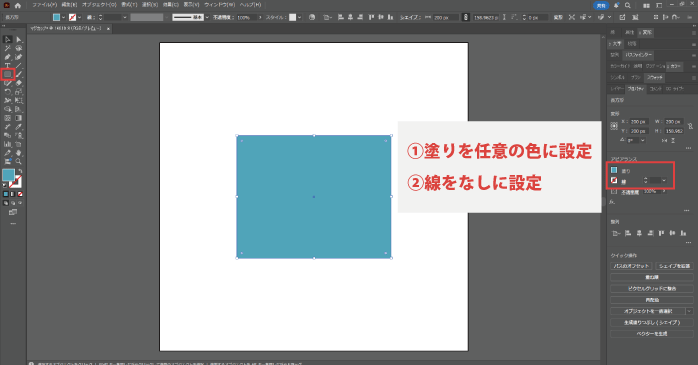Open the arrange documents icon
Screen dimensions: 698x365
pyautogui.click(x=646, y=5)
